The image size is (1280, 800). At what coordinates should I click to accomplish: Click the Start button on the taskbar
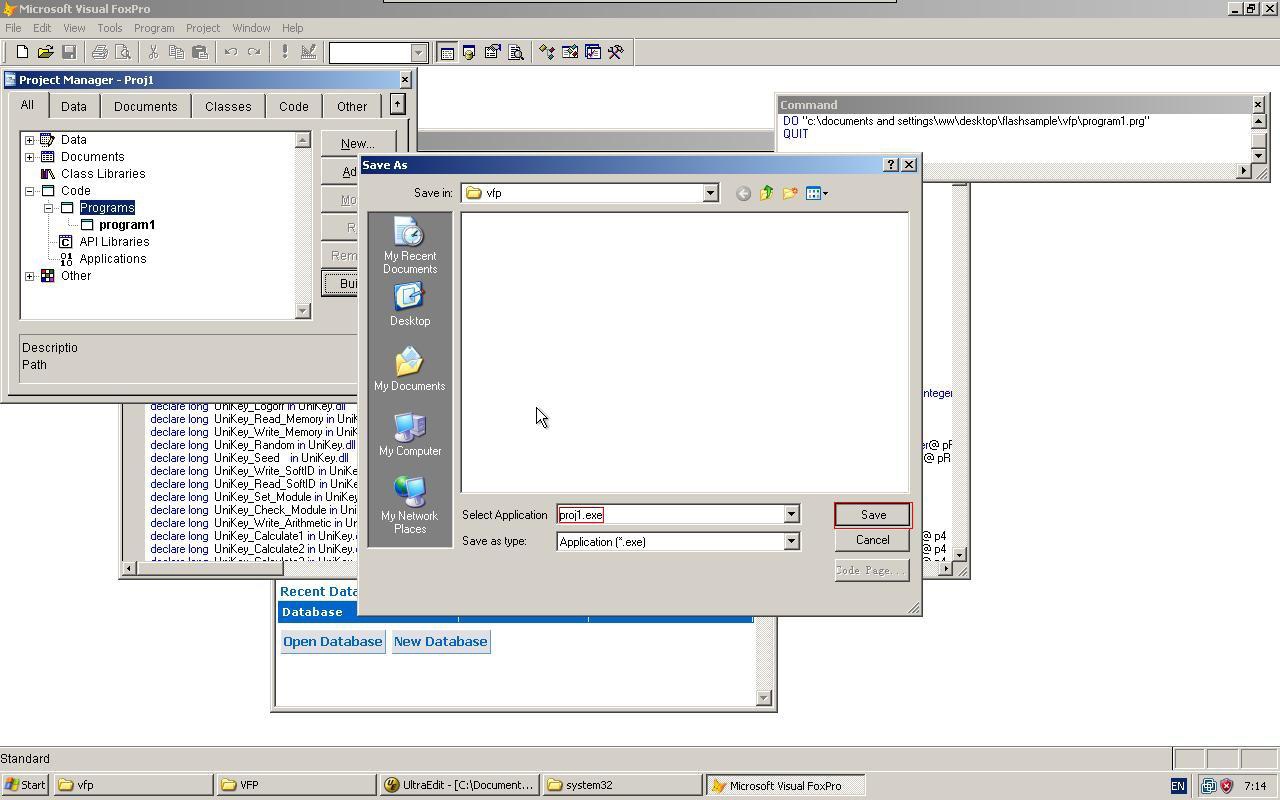(x=26, y=785)
